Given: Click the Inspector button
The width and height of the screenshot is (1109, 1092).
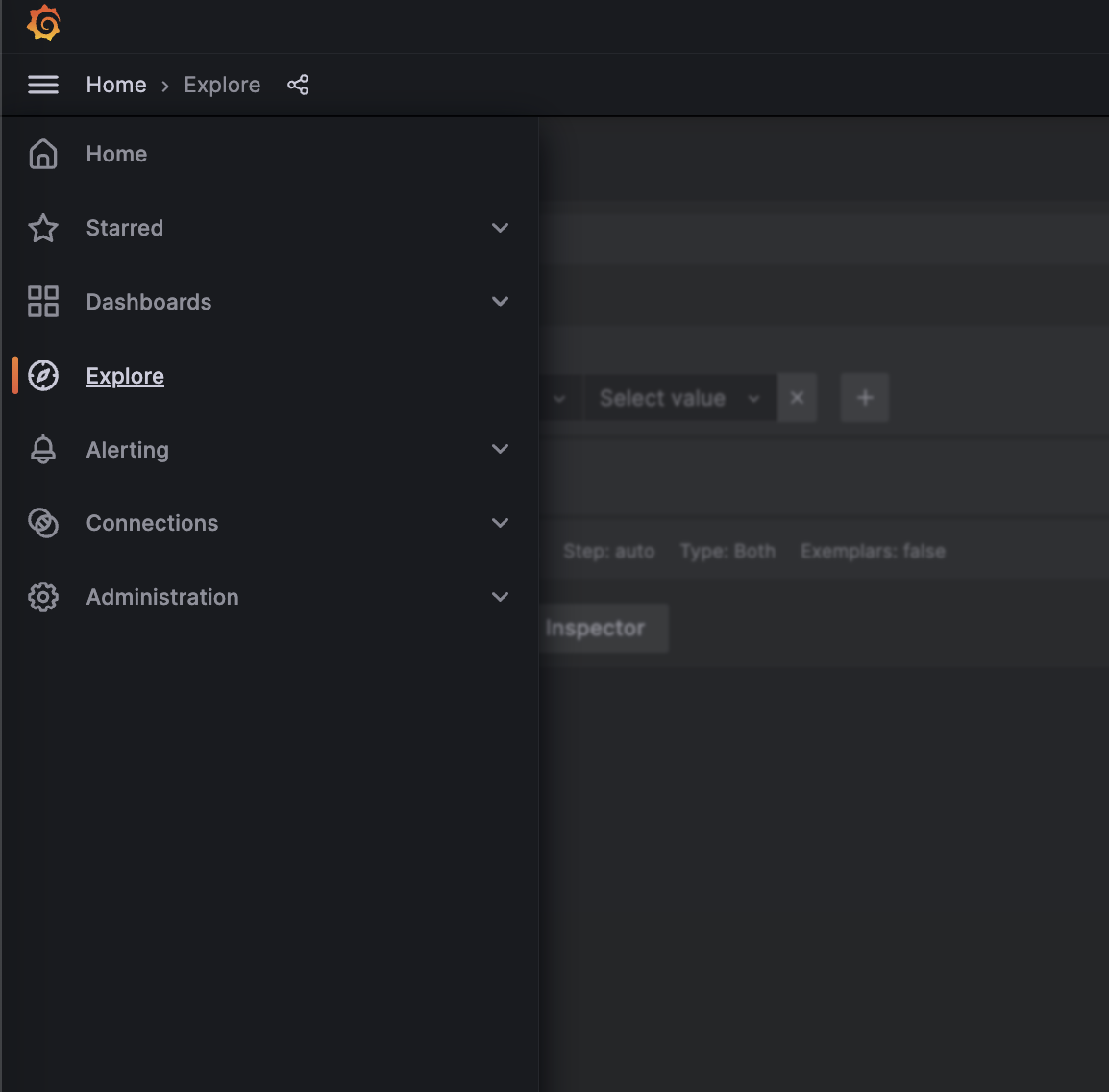Looking at the screenshot, I should point(601,629).
